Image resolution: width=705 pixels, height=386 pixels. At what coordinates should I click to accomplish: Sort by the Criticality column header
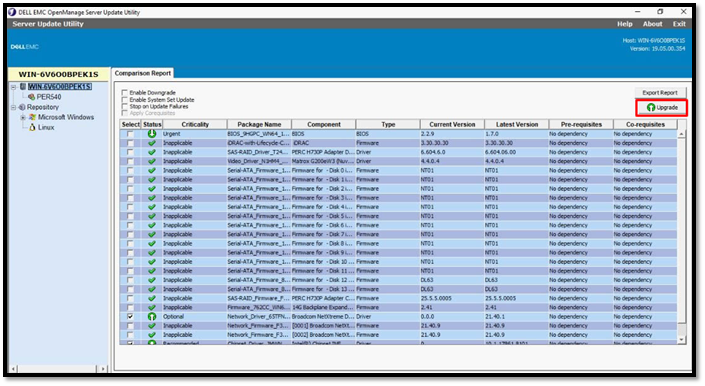pyautogui.click(x=195, y=124)
